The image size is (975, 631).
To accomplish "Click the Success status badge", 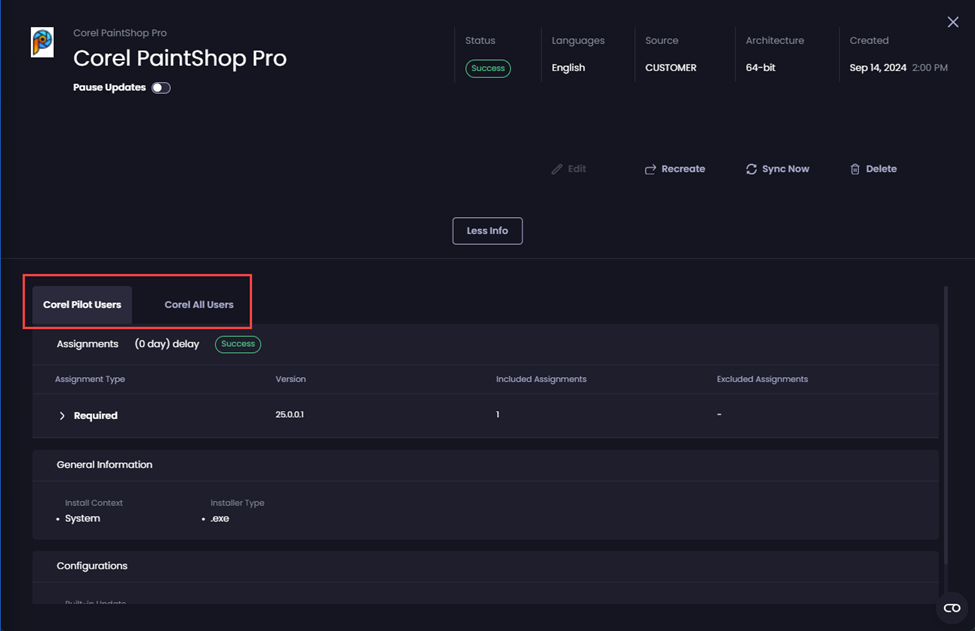I will pos(487,68).
